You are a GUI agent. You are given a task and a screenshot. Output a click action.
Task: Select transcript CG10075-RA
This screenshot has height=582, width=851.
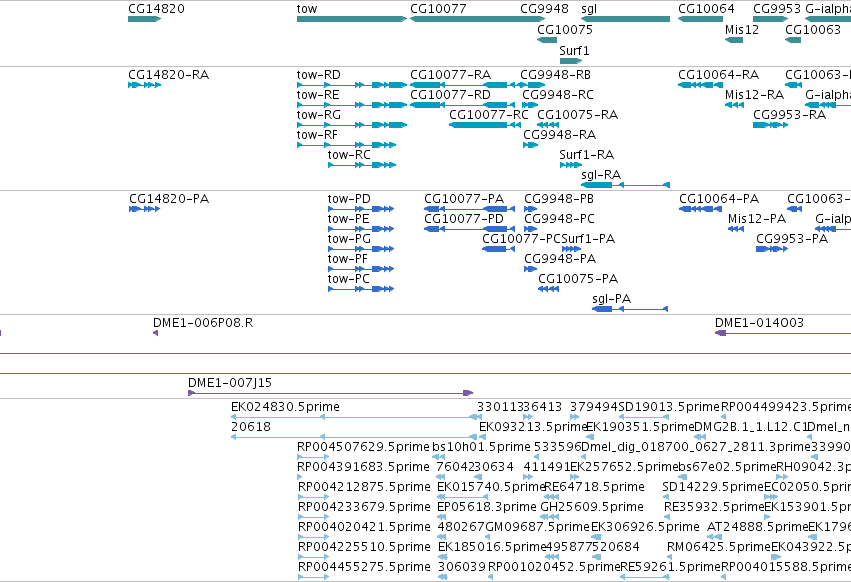[x=548, y=125]
